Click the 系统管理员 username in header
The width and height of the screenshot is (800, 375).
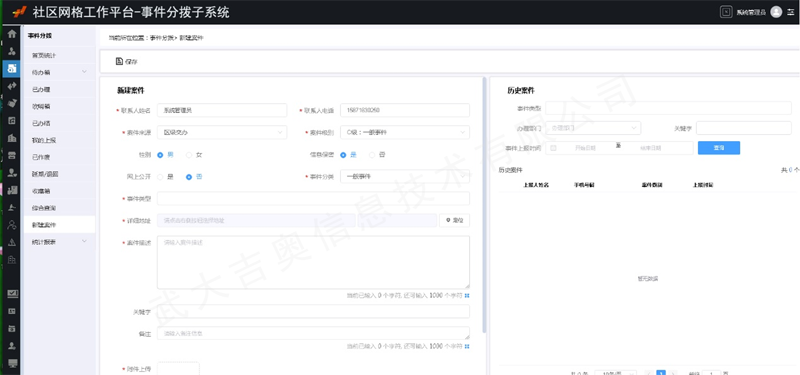pos(751,12)
